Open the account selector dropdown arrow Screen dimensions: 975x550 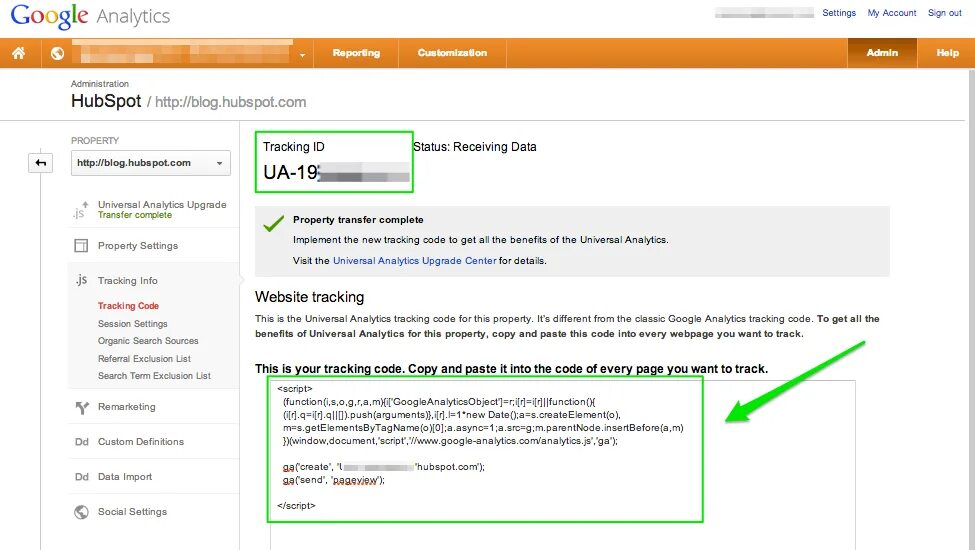(x=302, y=55)
